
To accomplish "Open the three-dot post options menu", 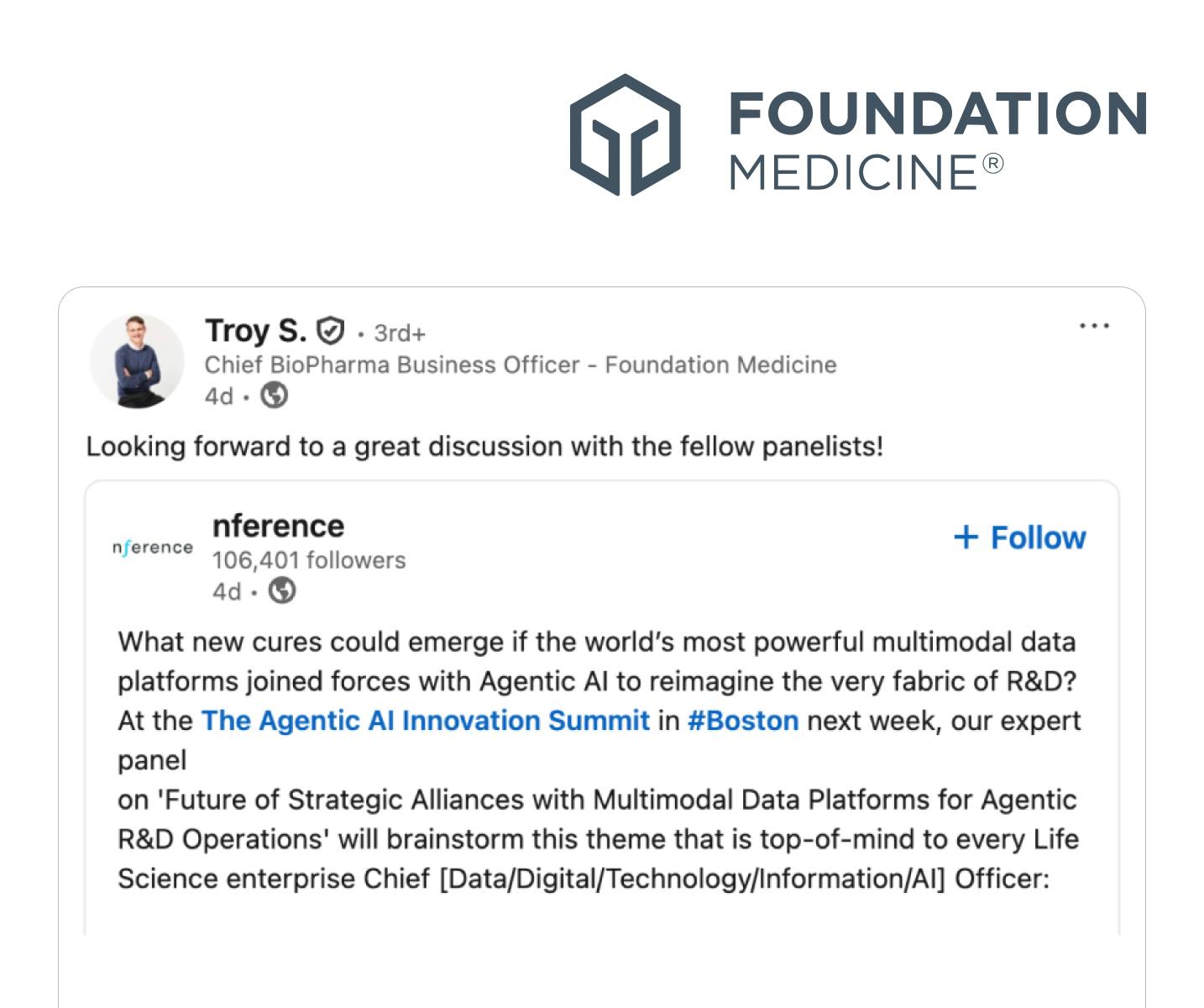I will pyautogui.click(x=1094, y=326).
